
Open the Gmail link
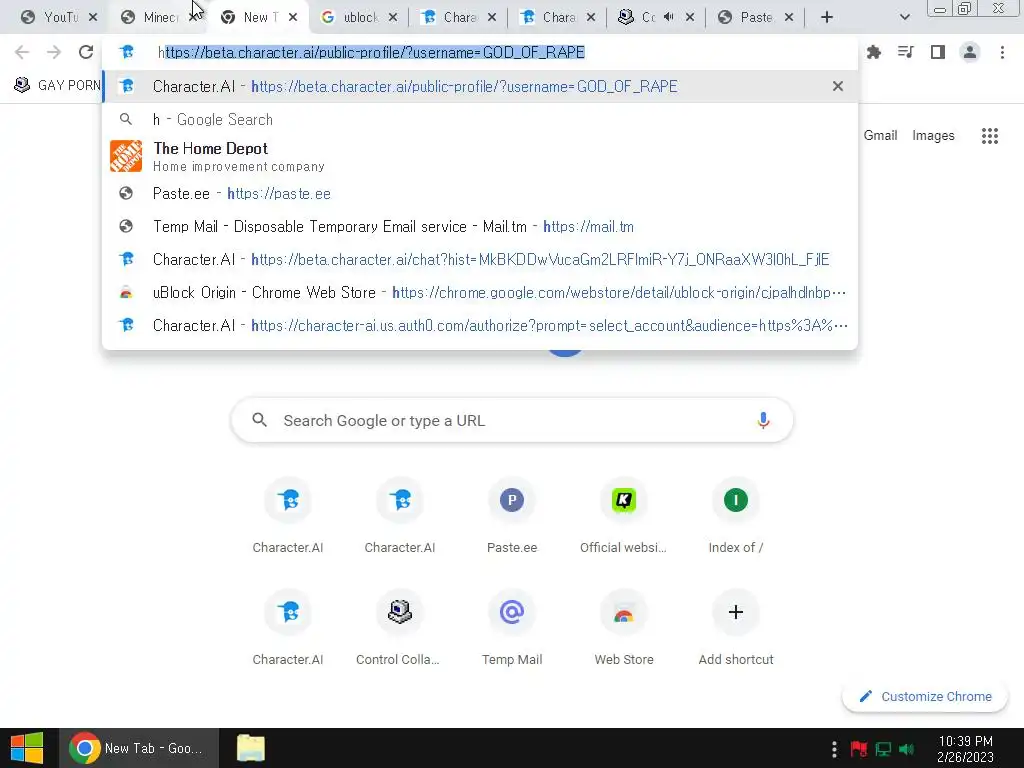pyautogui.click(x=880, y=135)
